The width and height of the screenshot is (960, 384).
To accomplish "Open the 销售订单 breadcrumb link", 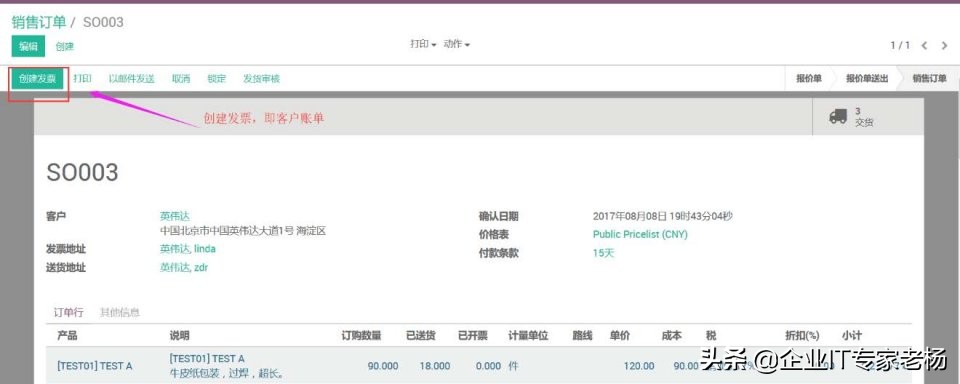I will pyautogui.click(x=39, y=23).
